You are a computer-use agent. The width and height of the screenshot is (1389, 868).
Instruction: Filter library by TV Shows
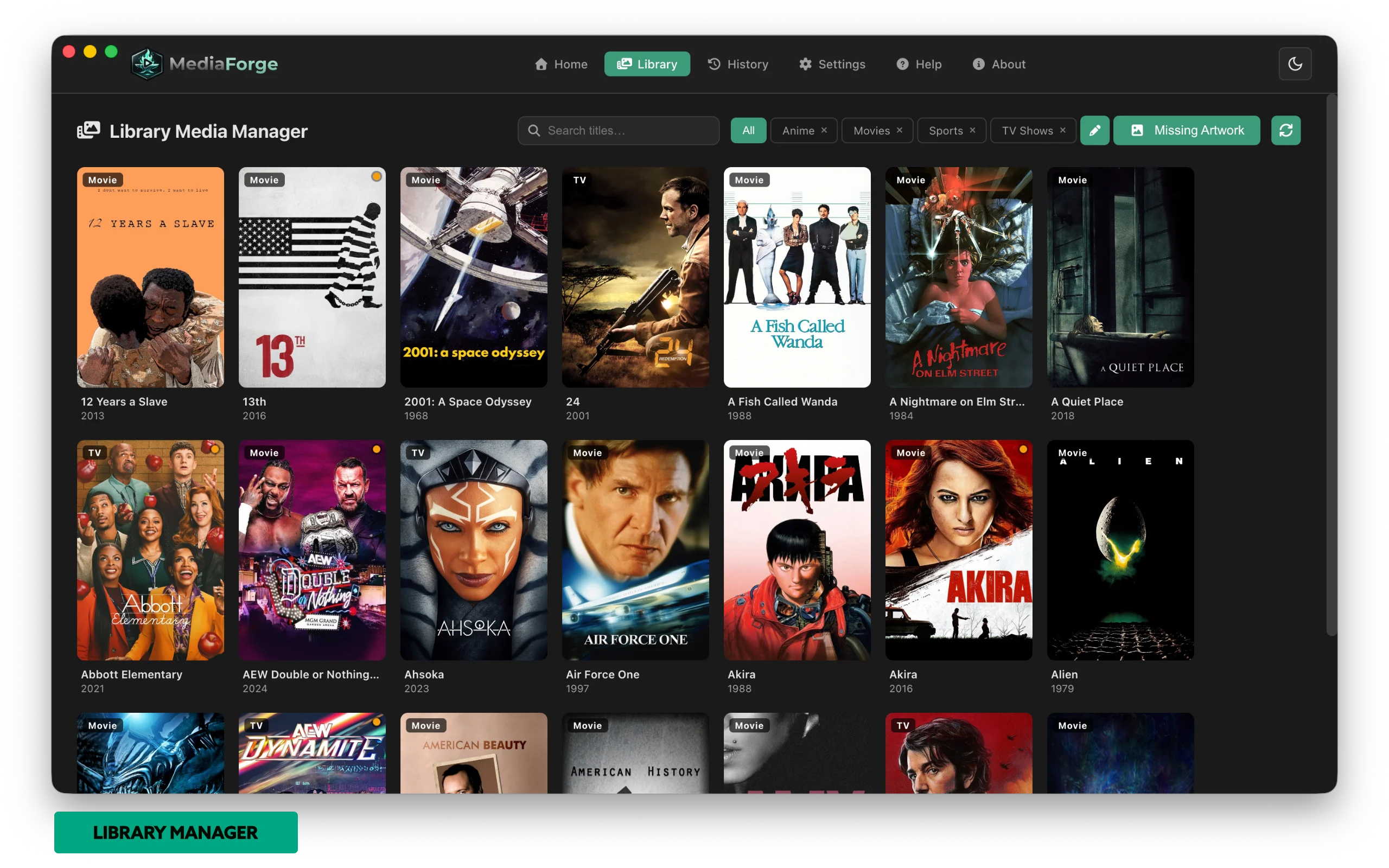[x=1028, y=130]
